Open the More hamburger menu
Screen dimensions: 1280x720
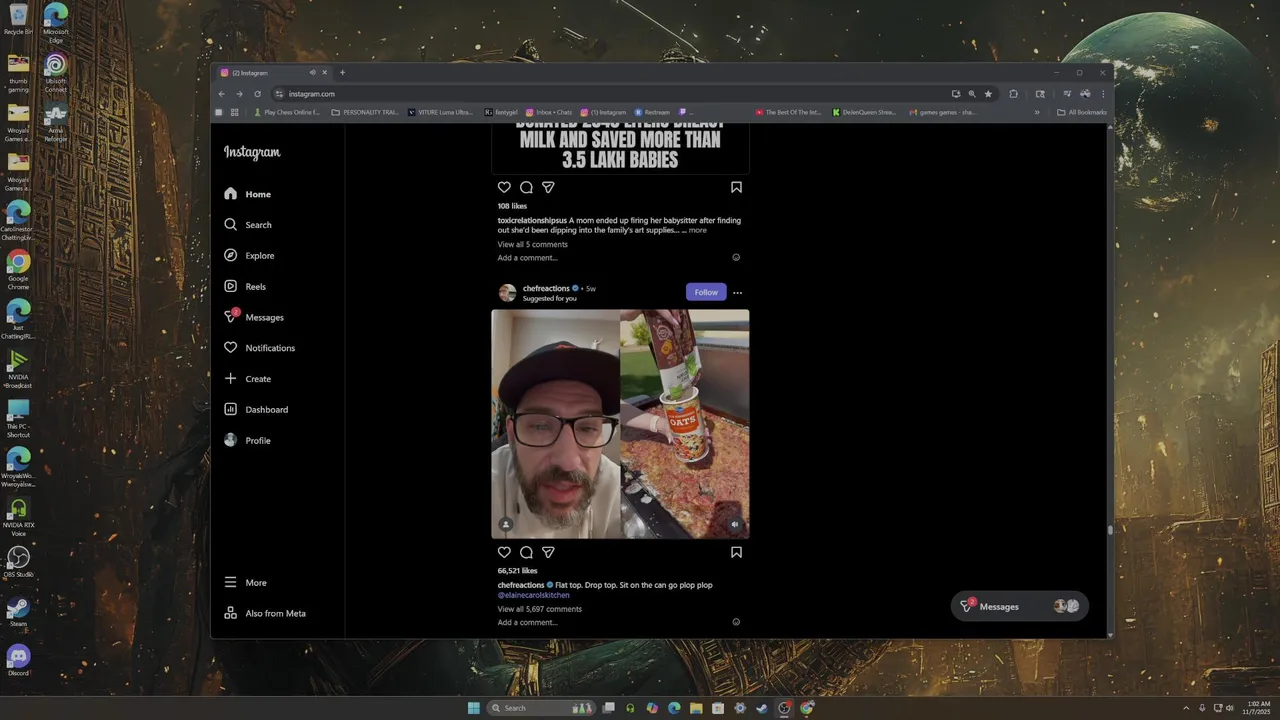coord(245,582)
